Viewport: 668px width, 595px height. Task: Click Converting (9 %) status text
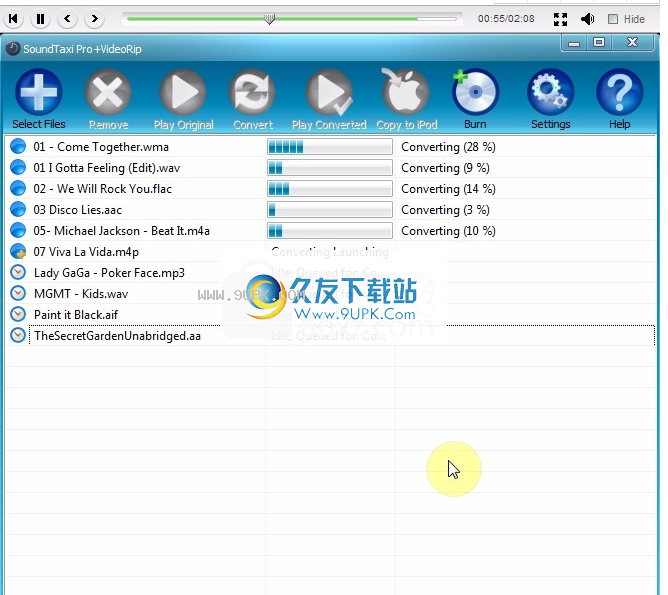tap(445, 168)
